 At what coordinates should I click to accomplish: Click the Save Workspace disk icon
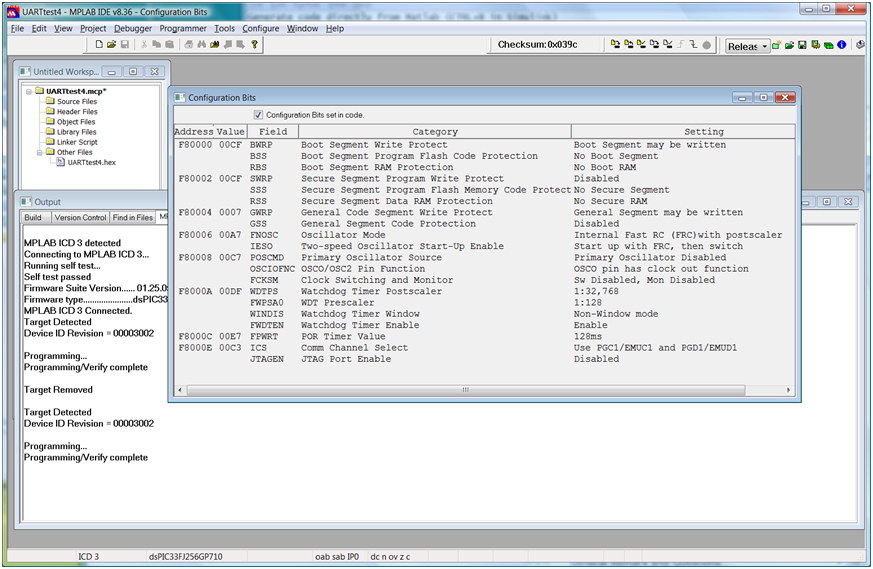click(802, 45)
